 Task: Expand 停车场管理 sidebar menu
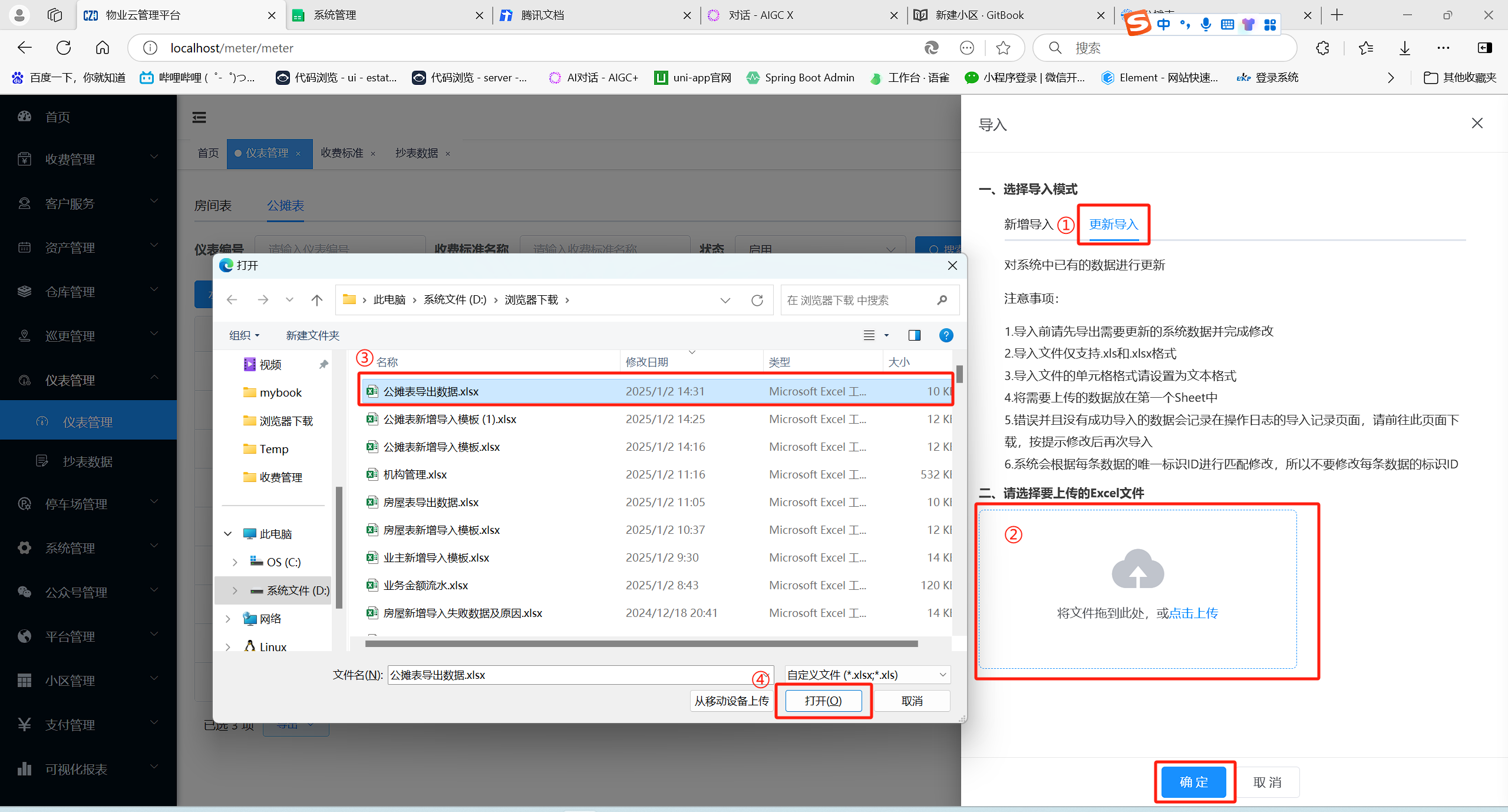pyautogui.click(x=88, y=504)
